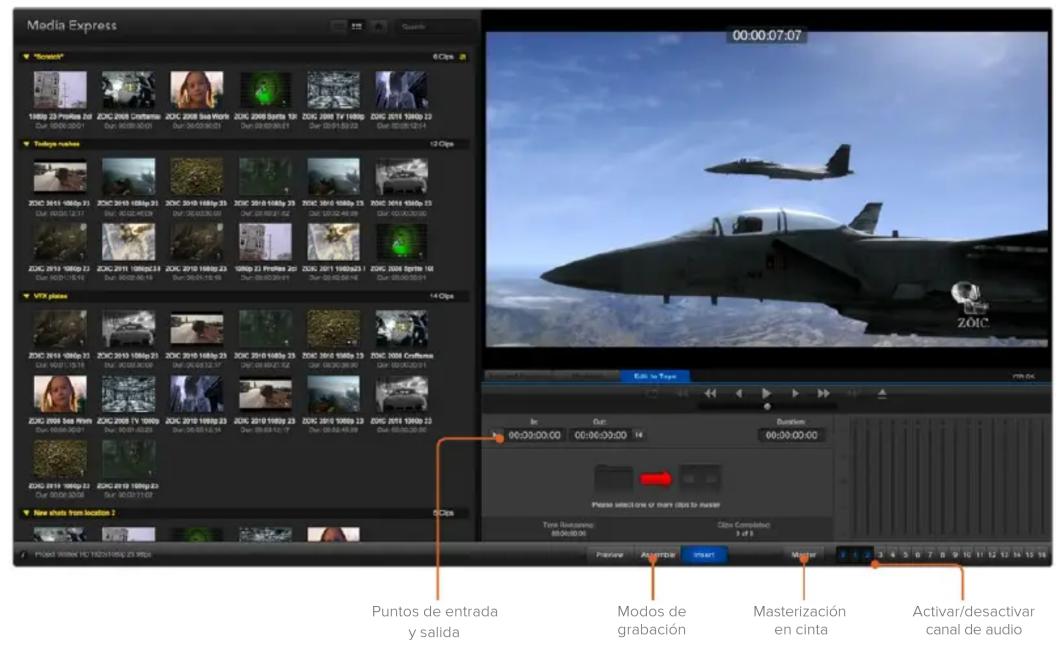This screenshot has width=1062, height=651.
Task: Click the rewind transport button
Action: (x=710, y=394)
